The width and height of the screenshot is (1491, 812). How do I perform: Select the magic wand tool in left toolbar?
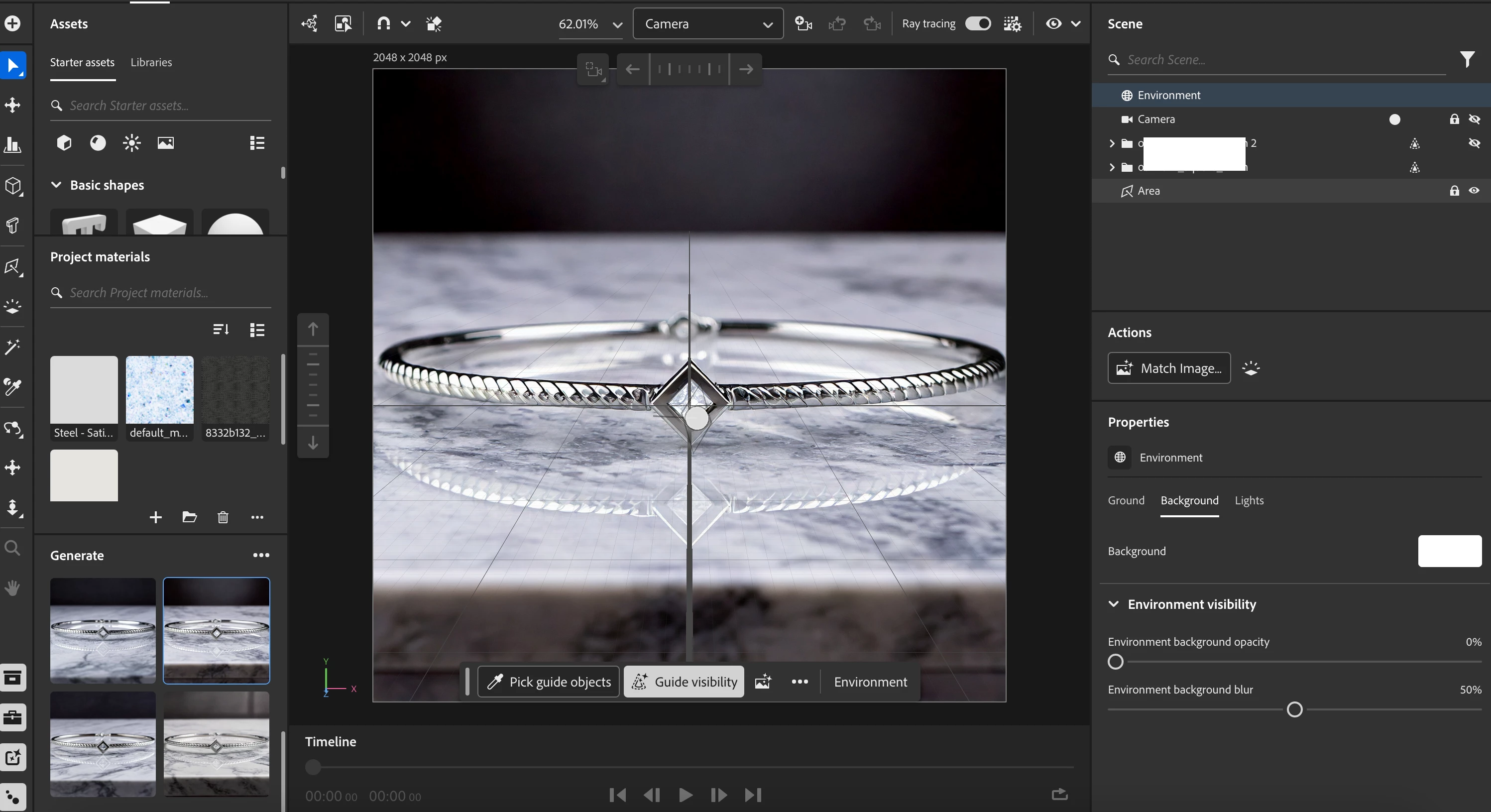(12, 347)
